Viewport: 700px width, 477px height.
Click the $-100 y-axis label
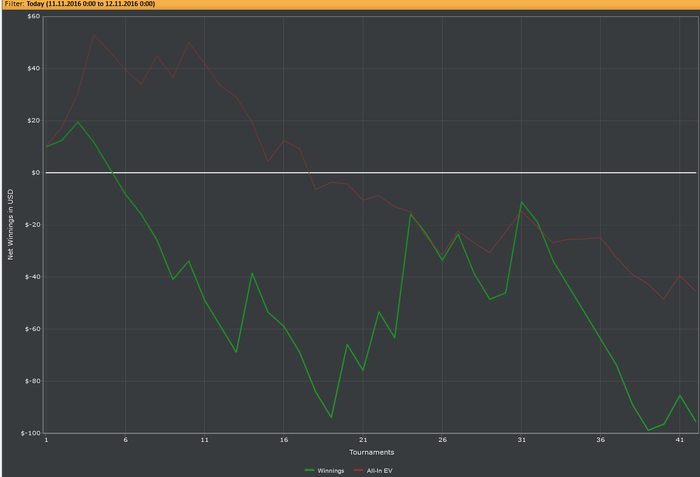point(30,433)
